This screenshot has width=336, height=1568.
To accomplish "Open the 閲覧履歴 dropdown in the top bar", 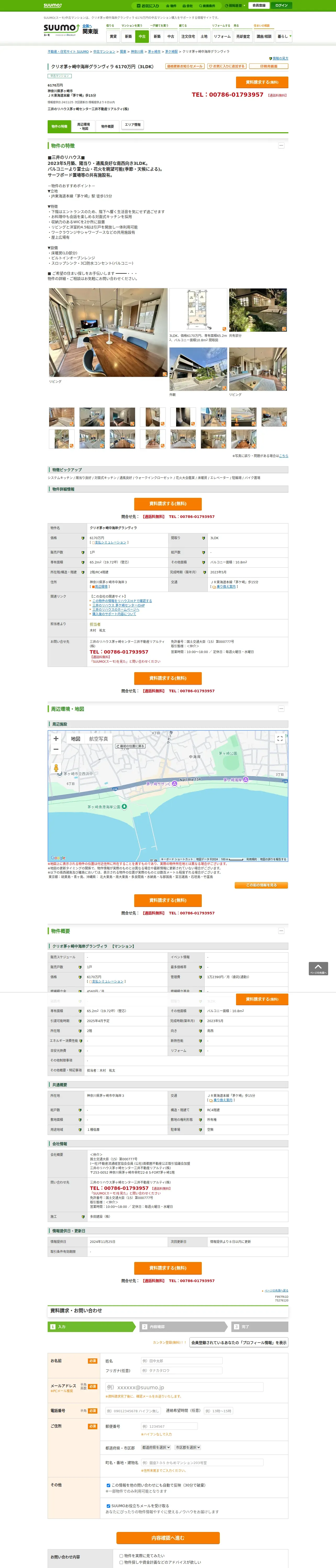I will click(x=235, y=5).
